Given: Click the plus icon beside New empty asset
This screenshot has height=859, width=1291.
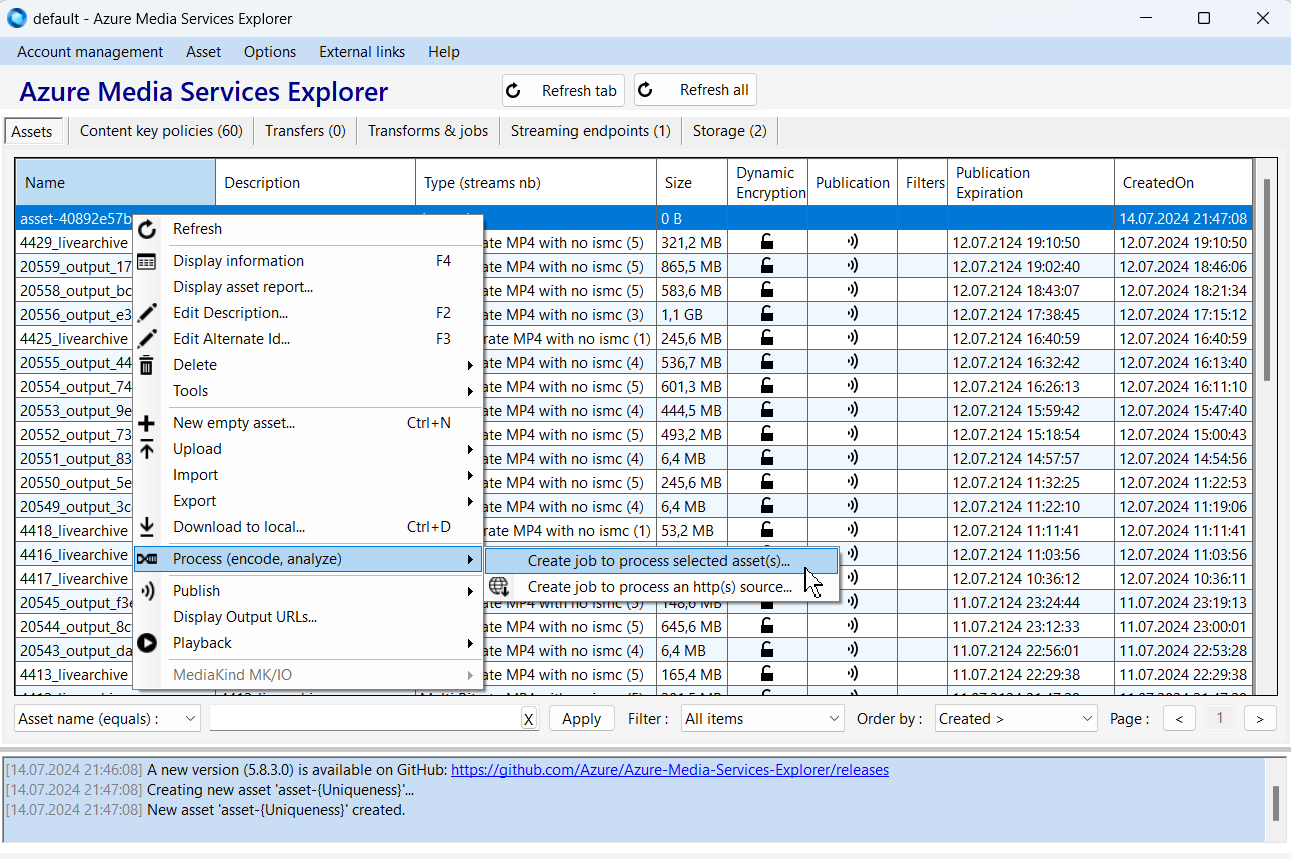Looking at the screenshot, I should [147, 424].
